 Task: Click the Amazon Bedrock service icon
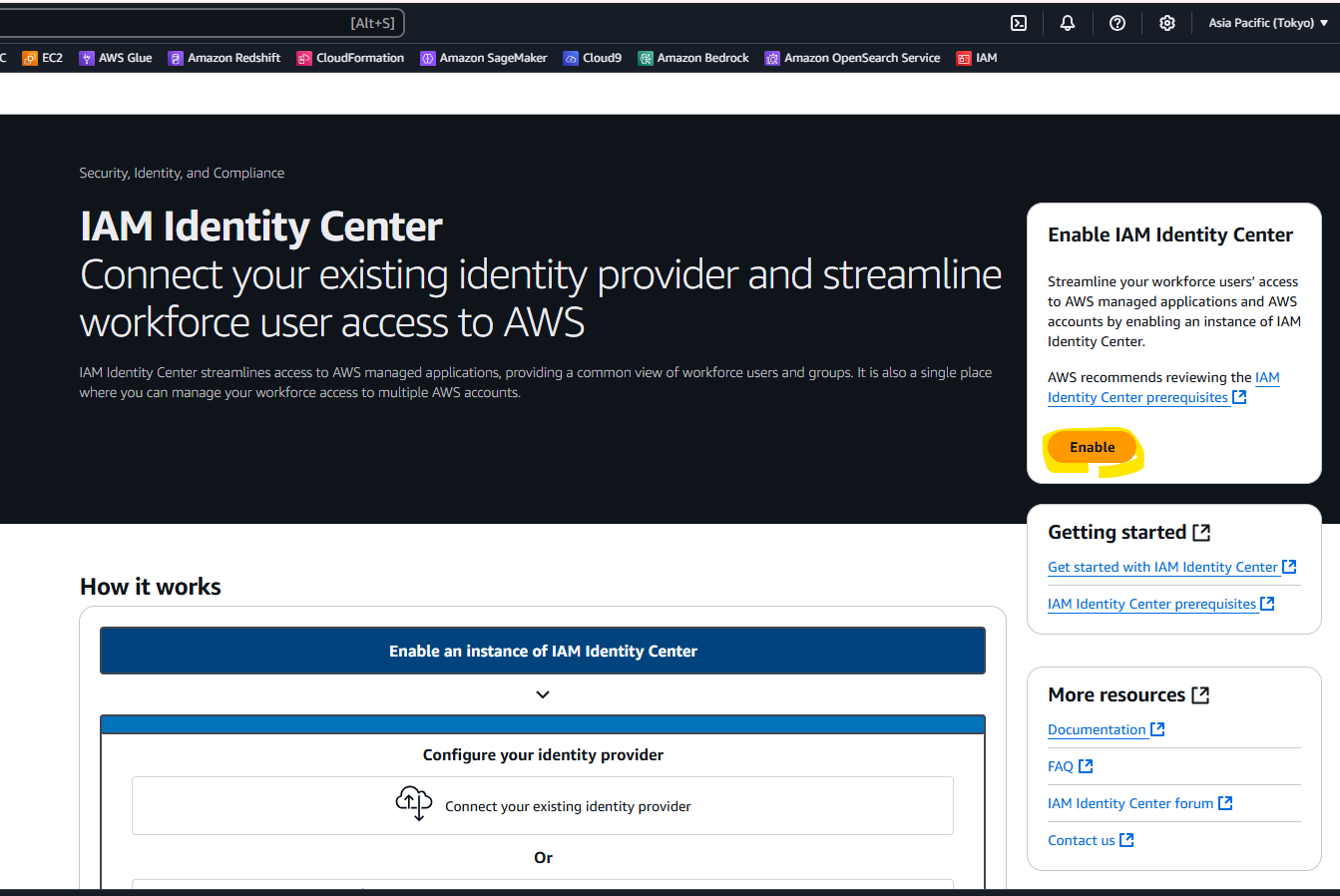[646, 58]
